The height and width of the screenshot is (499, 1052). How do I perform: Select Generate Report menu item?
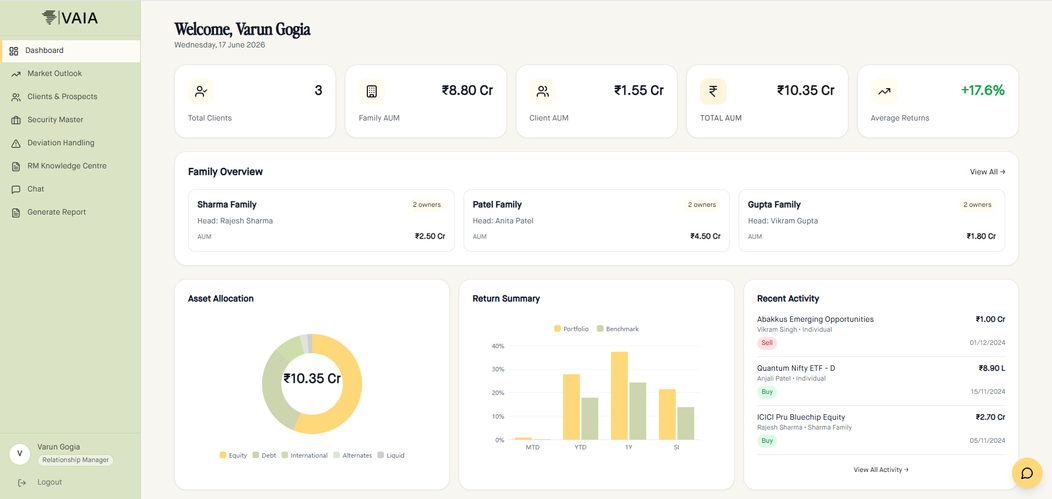point(70,213)
